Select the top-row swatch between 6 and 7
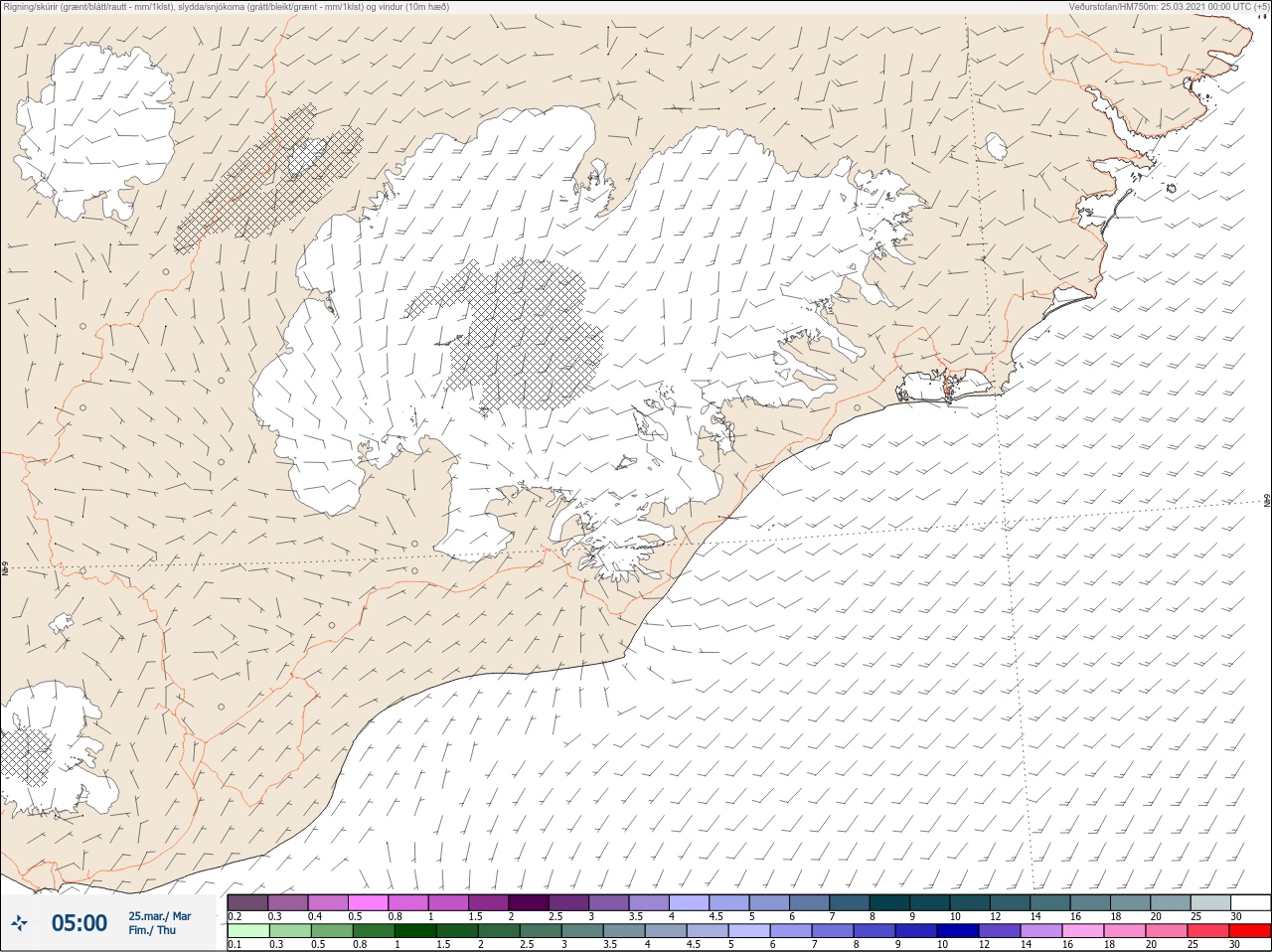This screenshot has width=1272, height=952. [x=810, y=902]
